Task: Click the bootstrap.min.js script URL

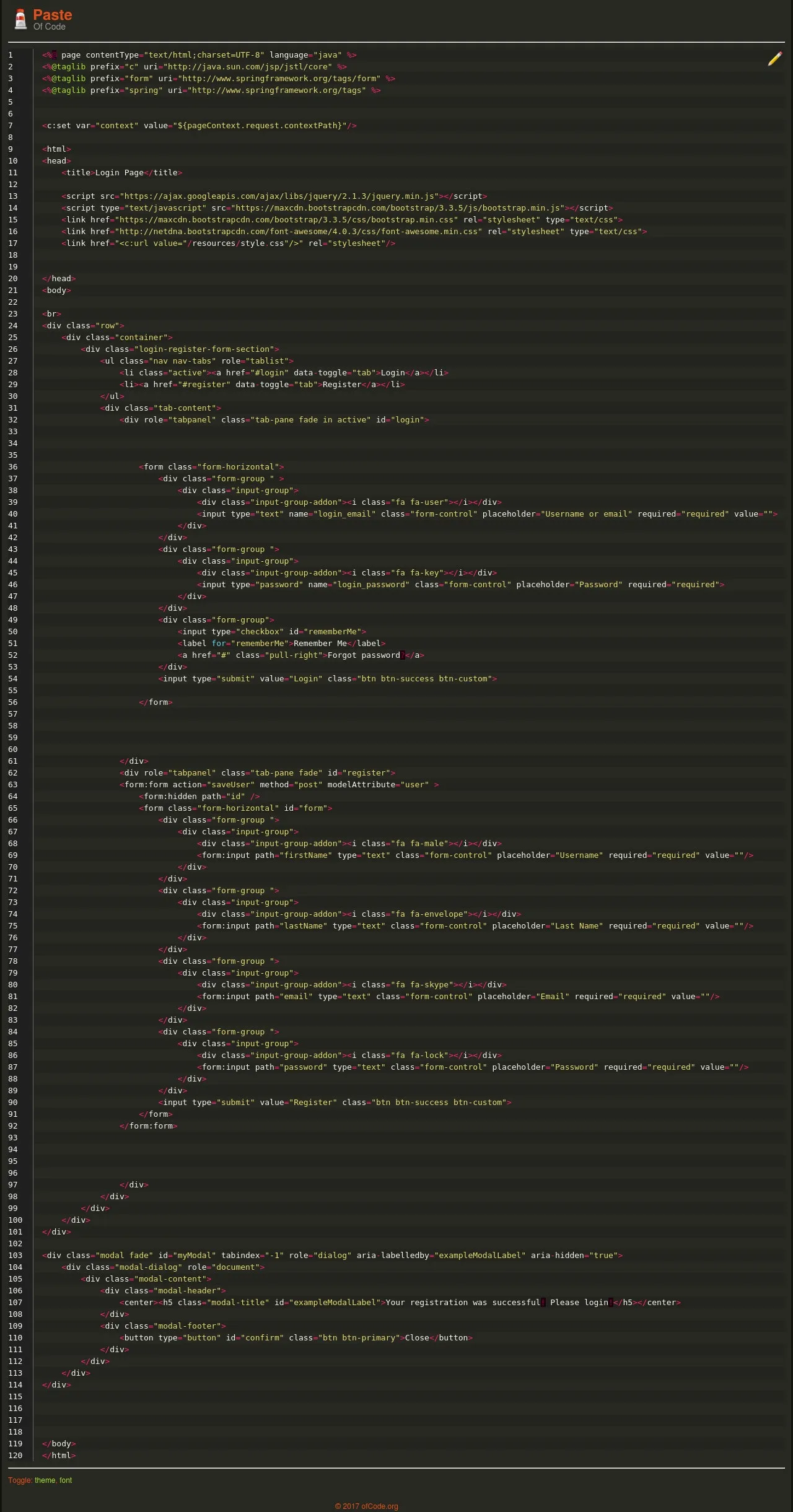Action: pos(397,208)
